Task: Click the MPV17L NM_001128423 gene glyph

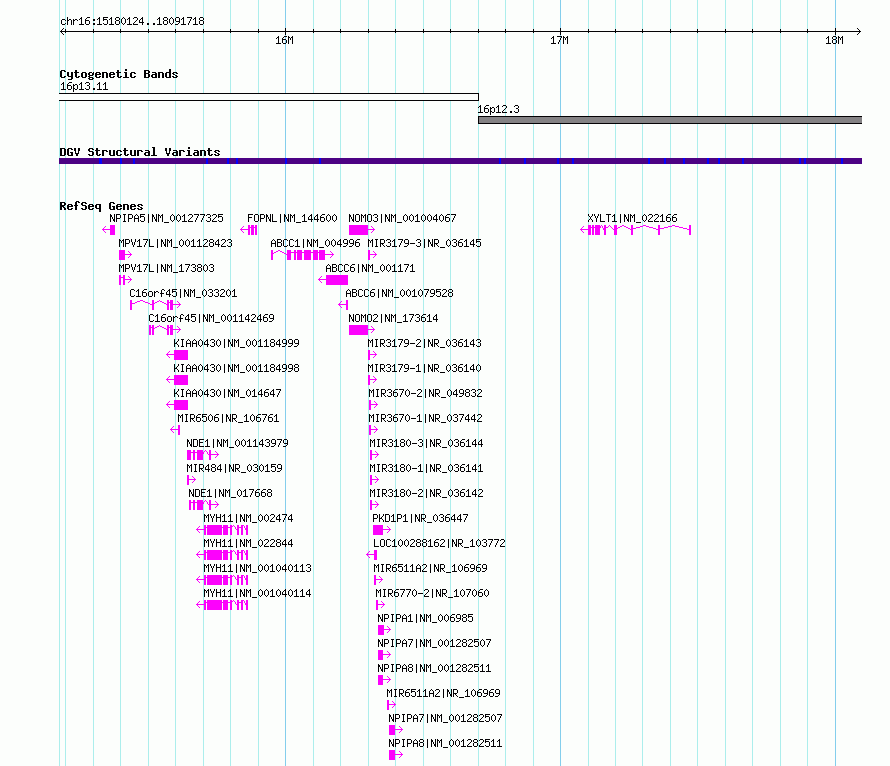Action: (125, 255)
